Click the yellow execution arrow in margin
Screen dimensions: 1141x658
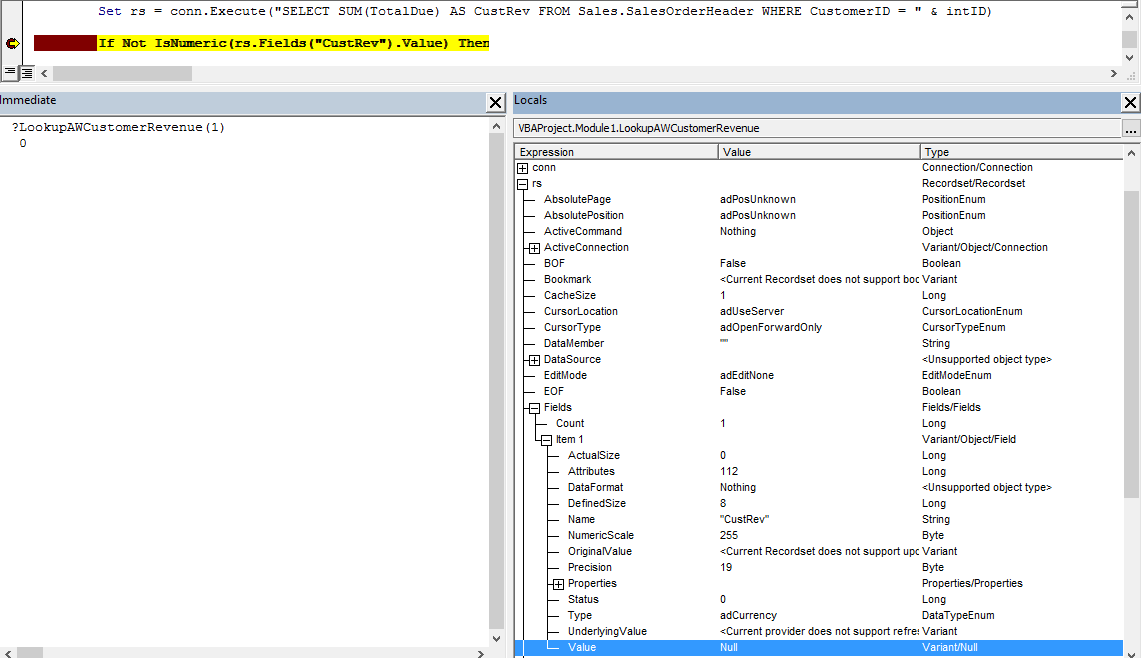(11, 44)
